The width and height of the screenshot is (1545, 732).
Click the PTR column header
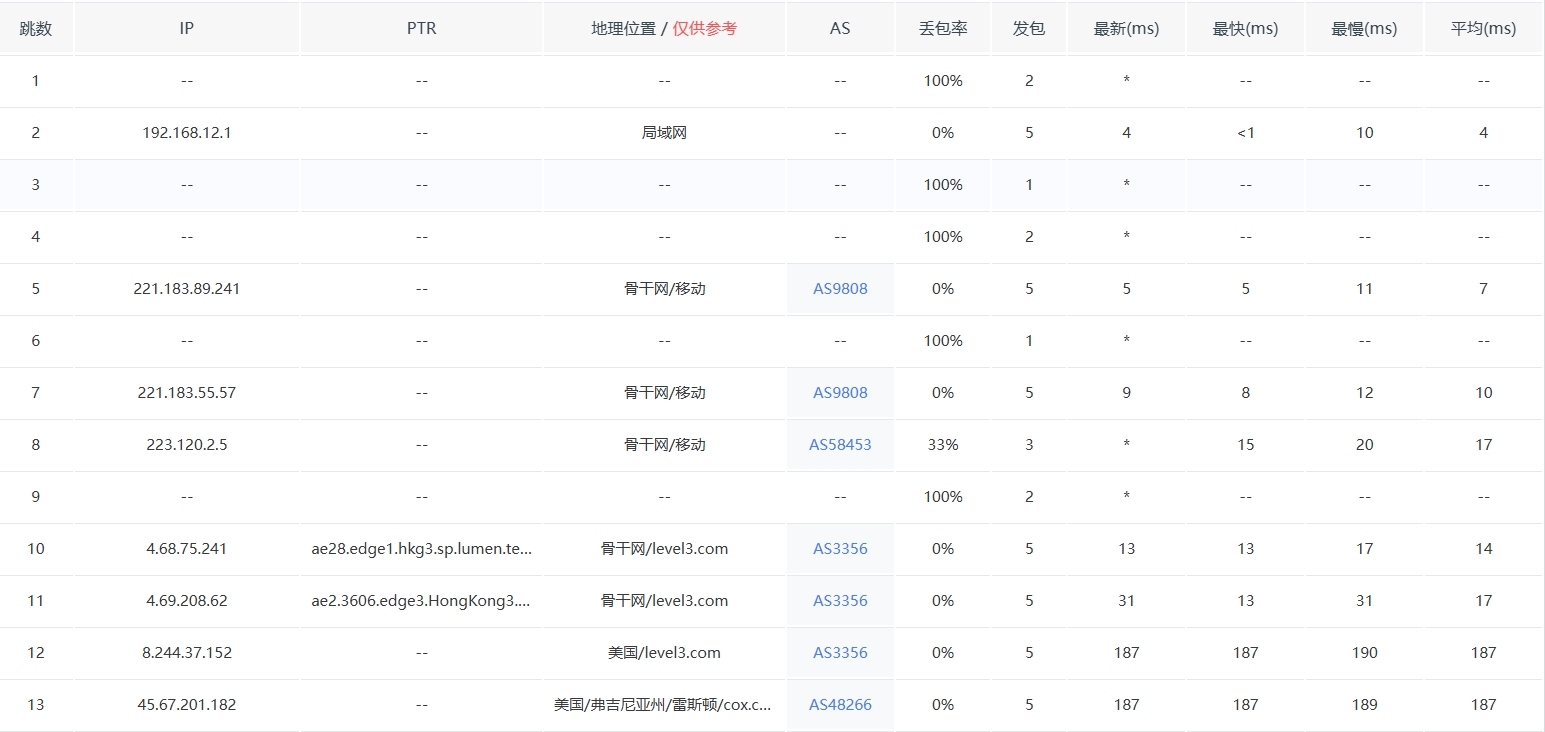[422, 29]
